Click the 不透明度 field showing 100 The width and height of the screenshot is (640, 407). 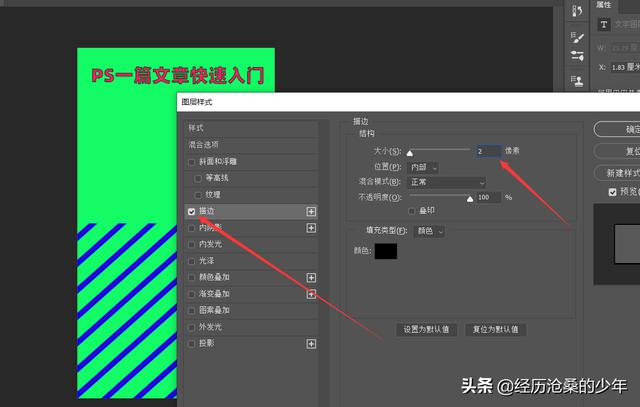coord(489,197)
